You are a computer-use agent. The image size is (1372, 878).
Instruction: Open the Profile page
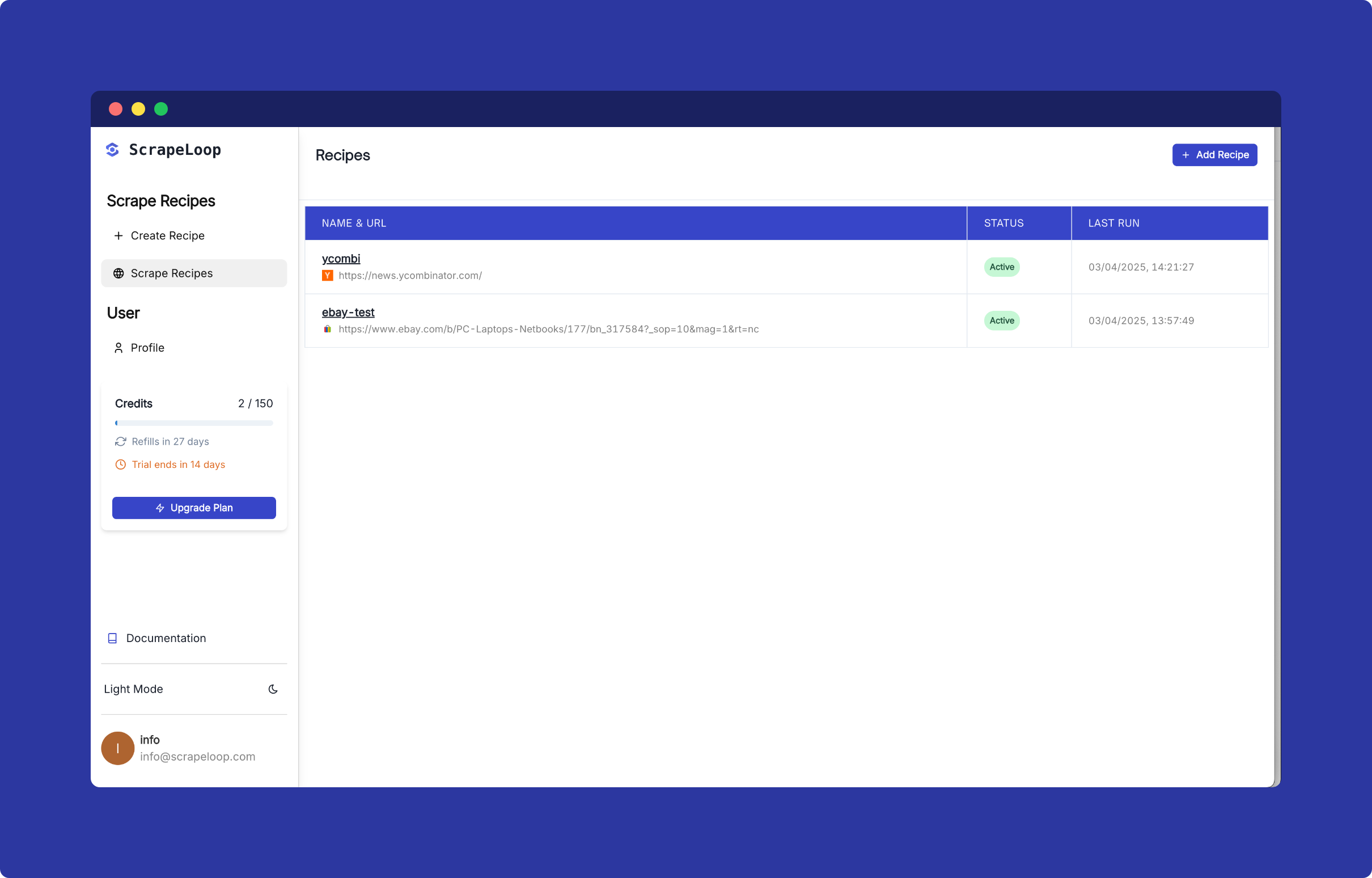pos(194,348)
